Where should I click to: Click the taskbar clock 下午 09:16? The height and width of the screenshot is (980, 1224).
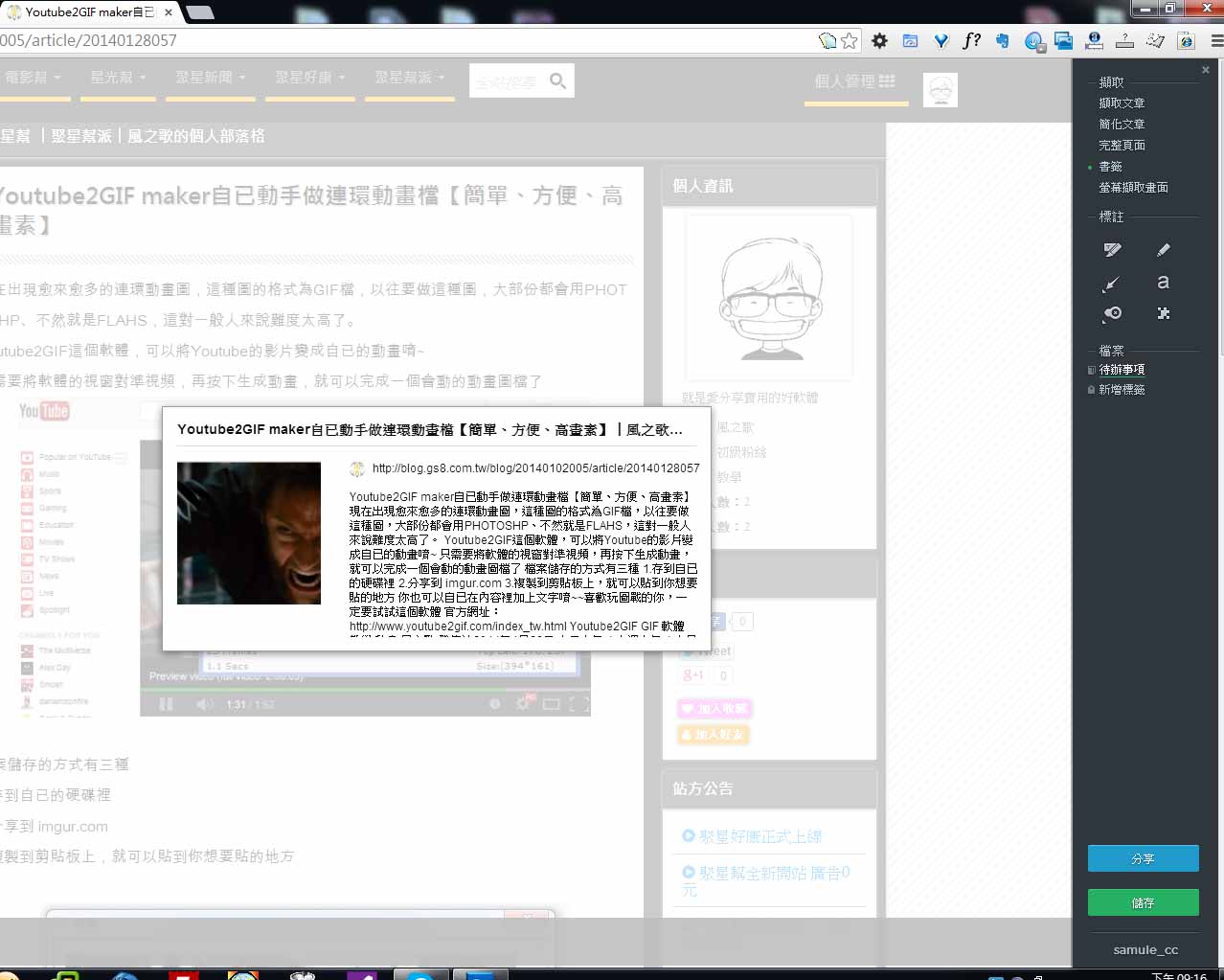click(1179, 975)
